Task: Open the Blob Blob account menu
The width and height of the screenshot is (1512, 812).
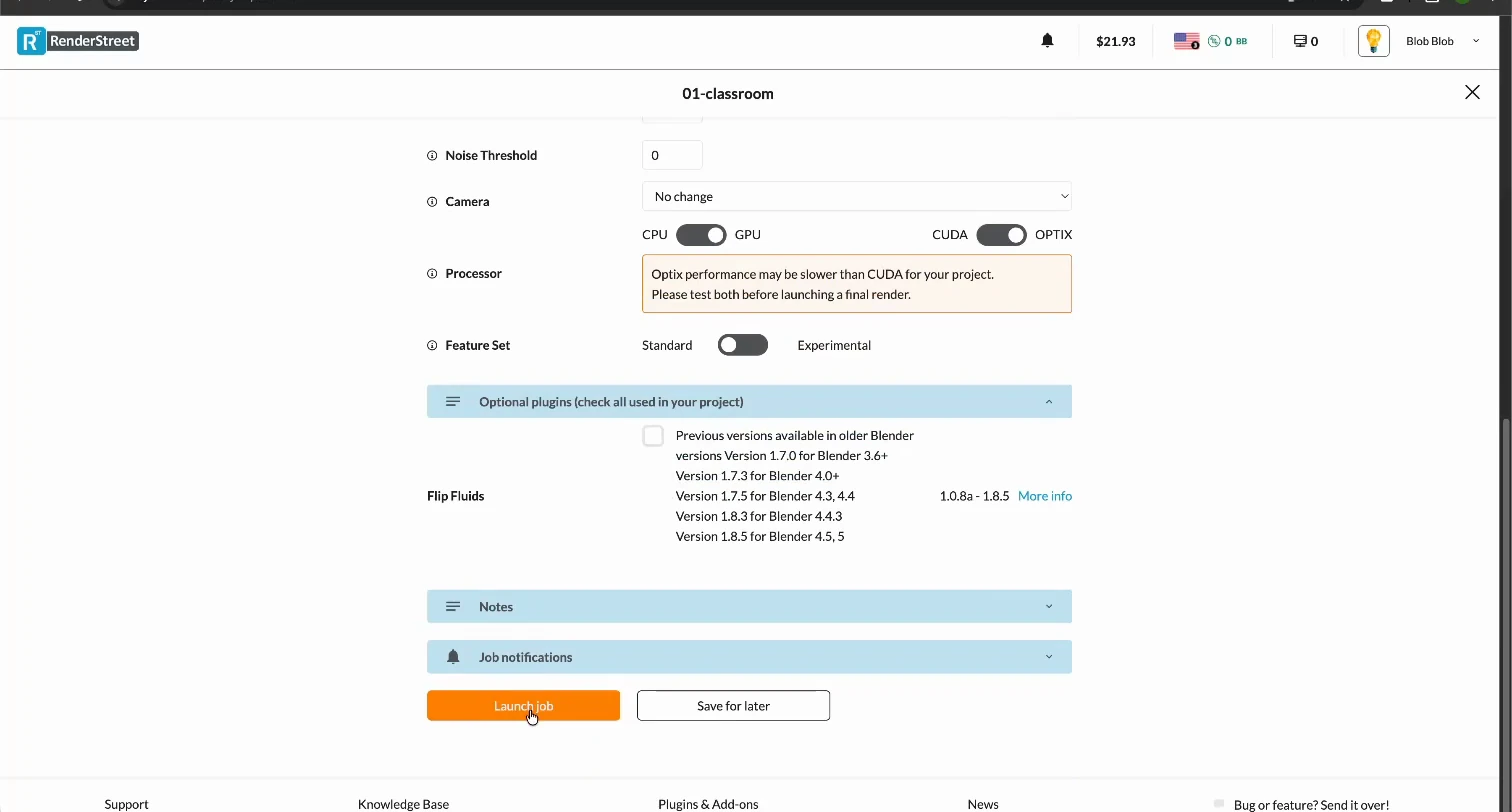Action: click(1442, 41)
